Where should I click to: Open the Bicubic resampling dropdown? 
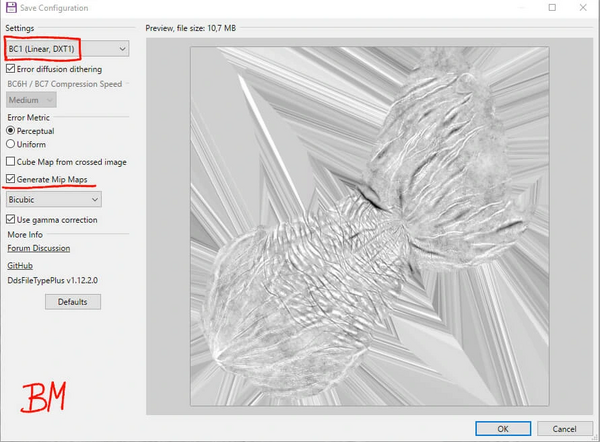click(52, 200)
